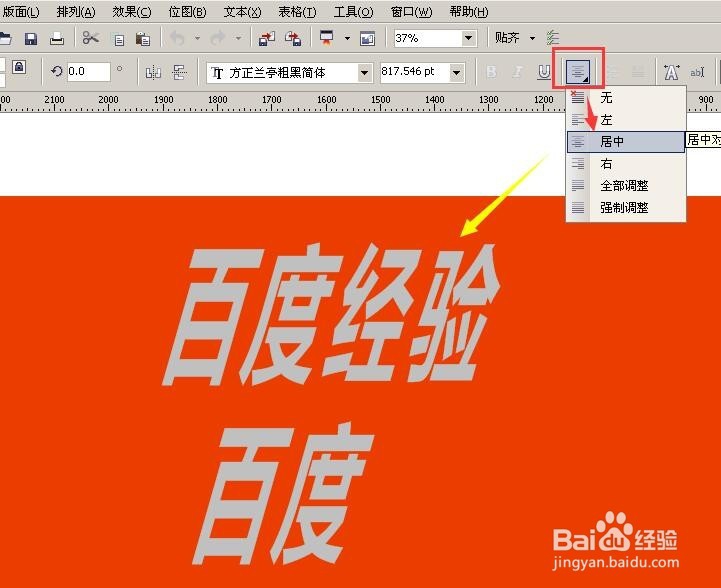Open the 排列 menu

76,11
